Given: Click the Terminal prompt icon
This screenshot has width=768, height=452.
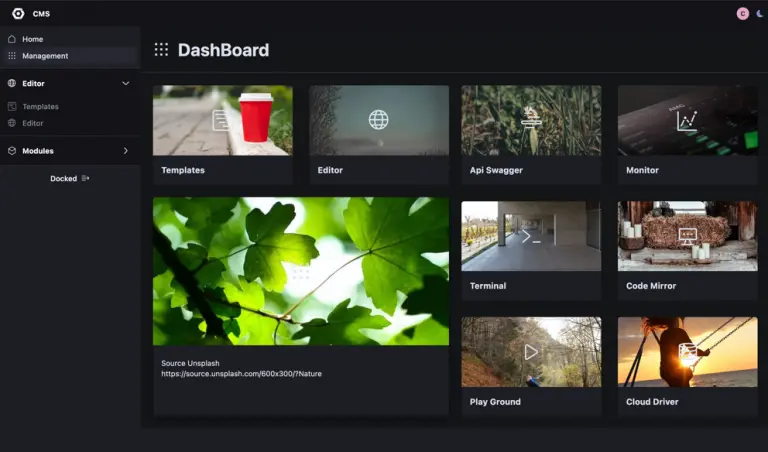Looking at the screenshot, I should (x=531, y=236).
